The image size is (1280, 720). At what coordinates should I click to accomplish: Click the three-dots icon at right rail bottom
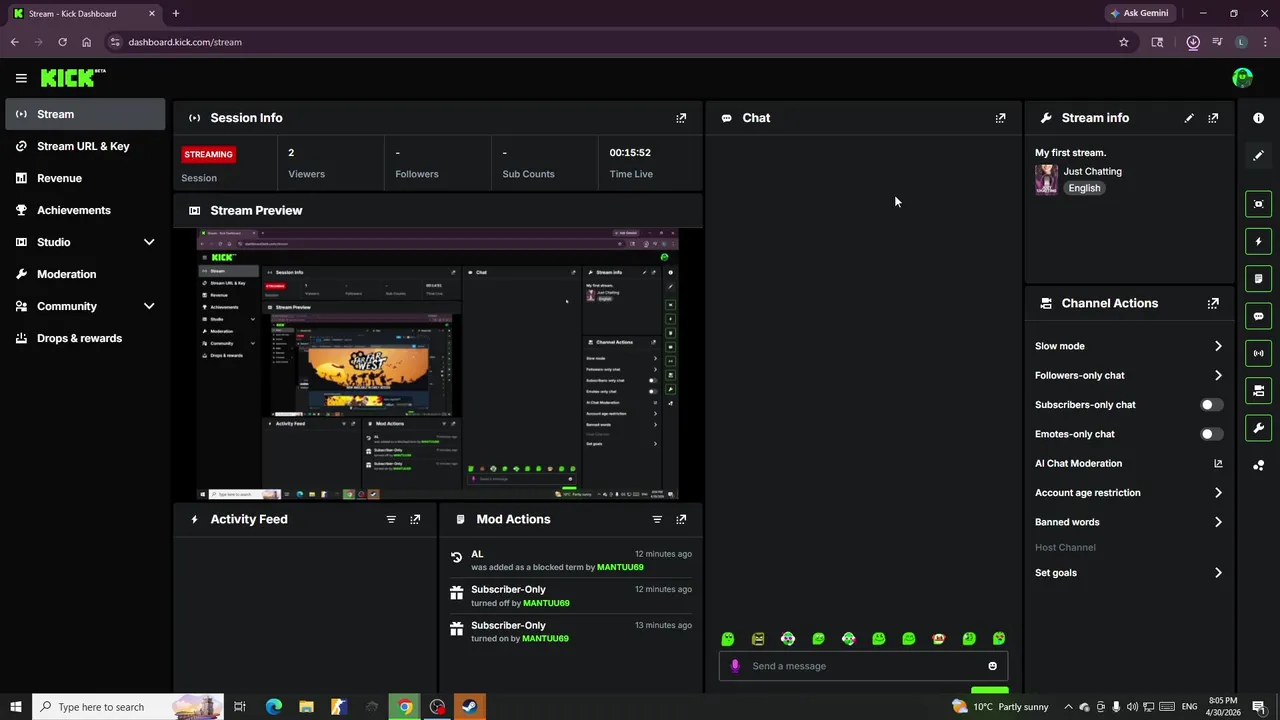point(1258,465)
